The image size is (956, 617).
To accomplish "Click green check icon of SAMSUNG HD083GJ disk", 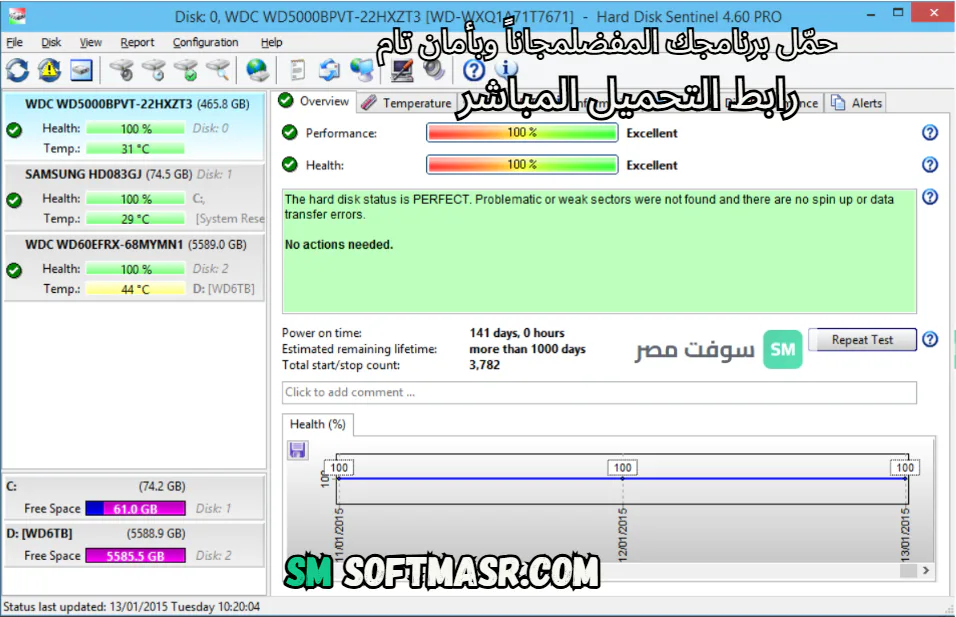I will [14, 200].
